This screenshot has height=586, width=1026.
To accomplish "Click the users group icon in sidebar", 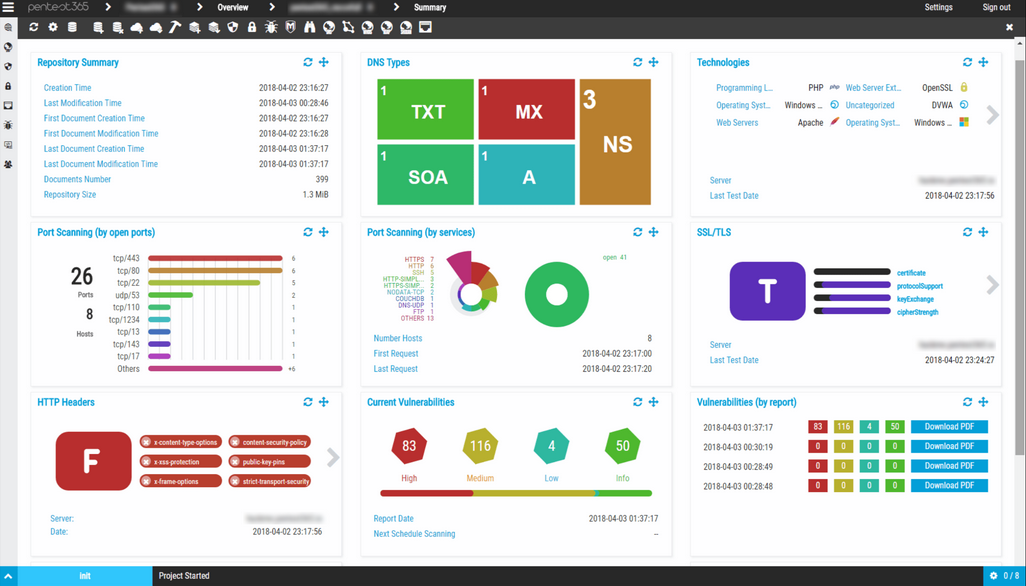I will coord(8,164).
